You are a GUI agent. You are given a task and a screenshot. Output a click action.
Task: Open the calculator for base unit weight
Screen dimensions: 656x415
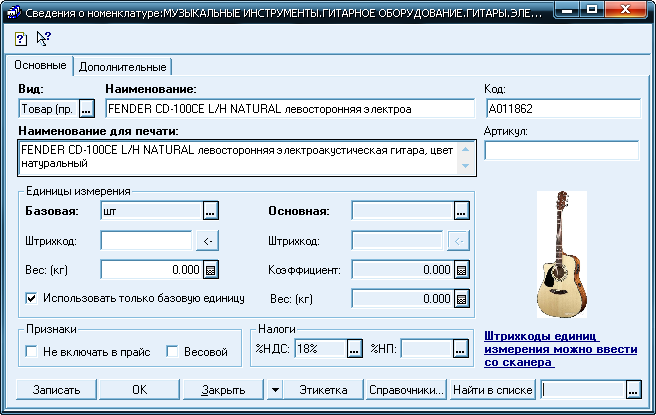tap(211, 270)
